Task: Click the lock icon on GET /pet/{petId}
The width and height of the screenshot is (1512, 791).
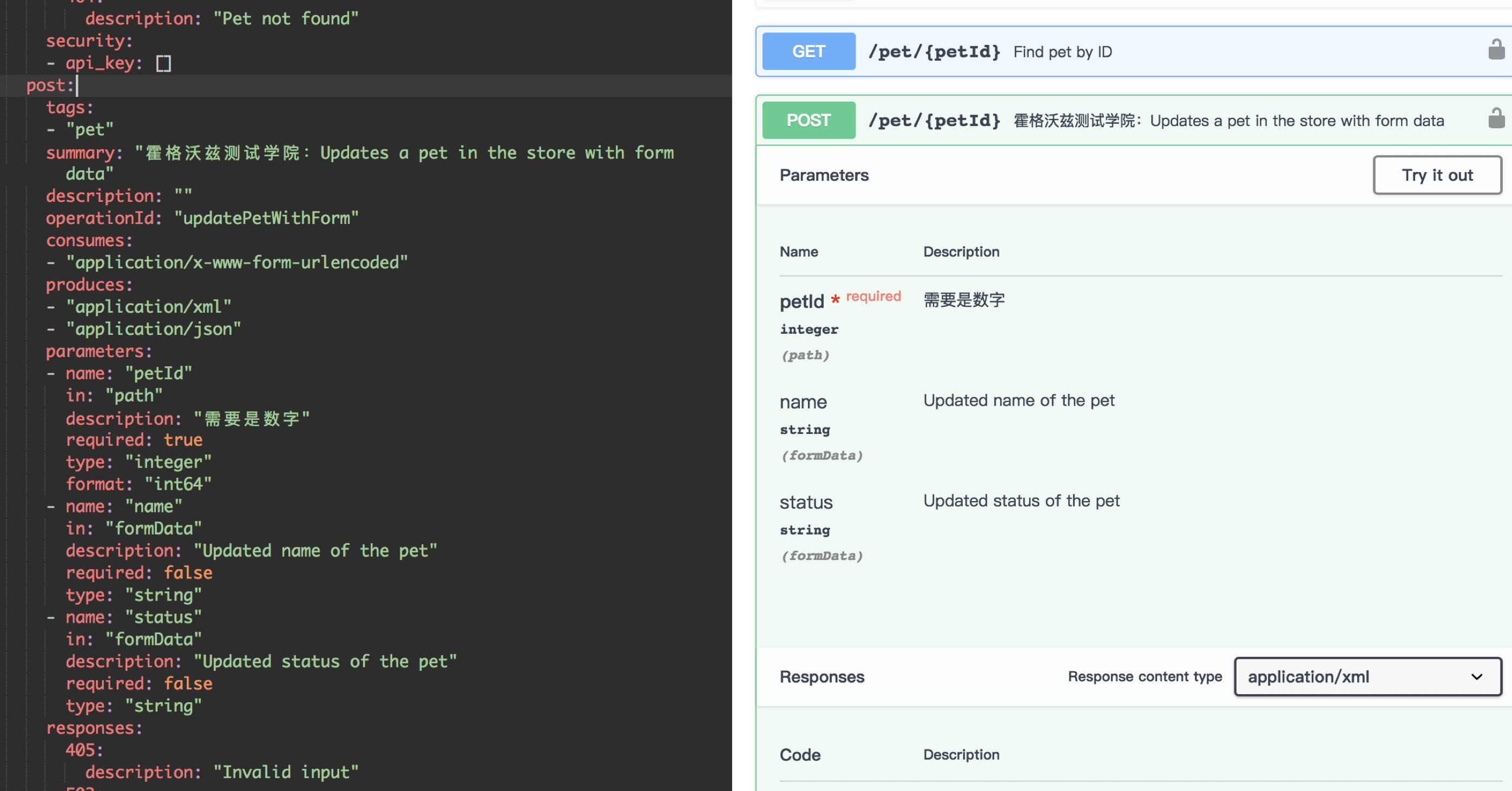Action: 1496,50
